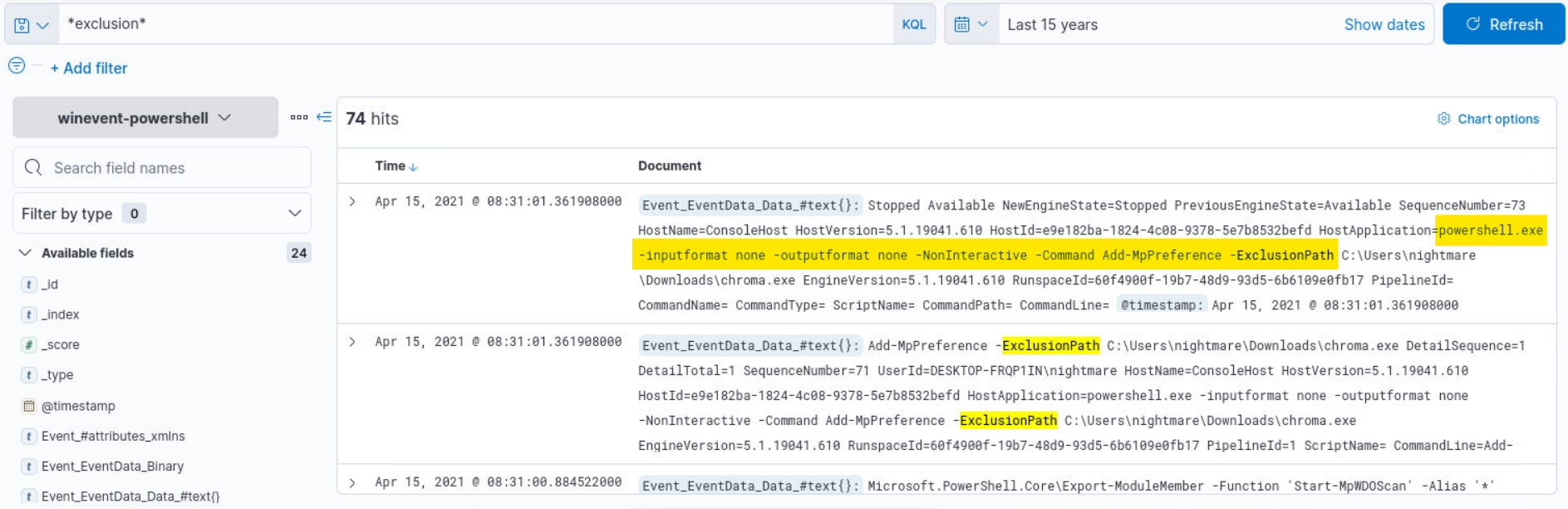
Task: Click the index pattern options dots icon
Action: pos(299,118)
